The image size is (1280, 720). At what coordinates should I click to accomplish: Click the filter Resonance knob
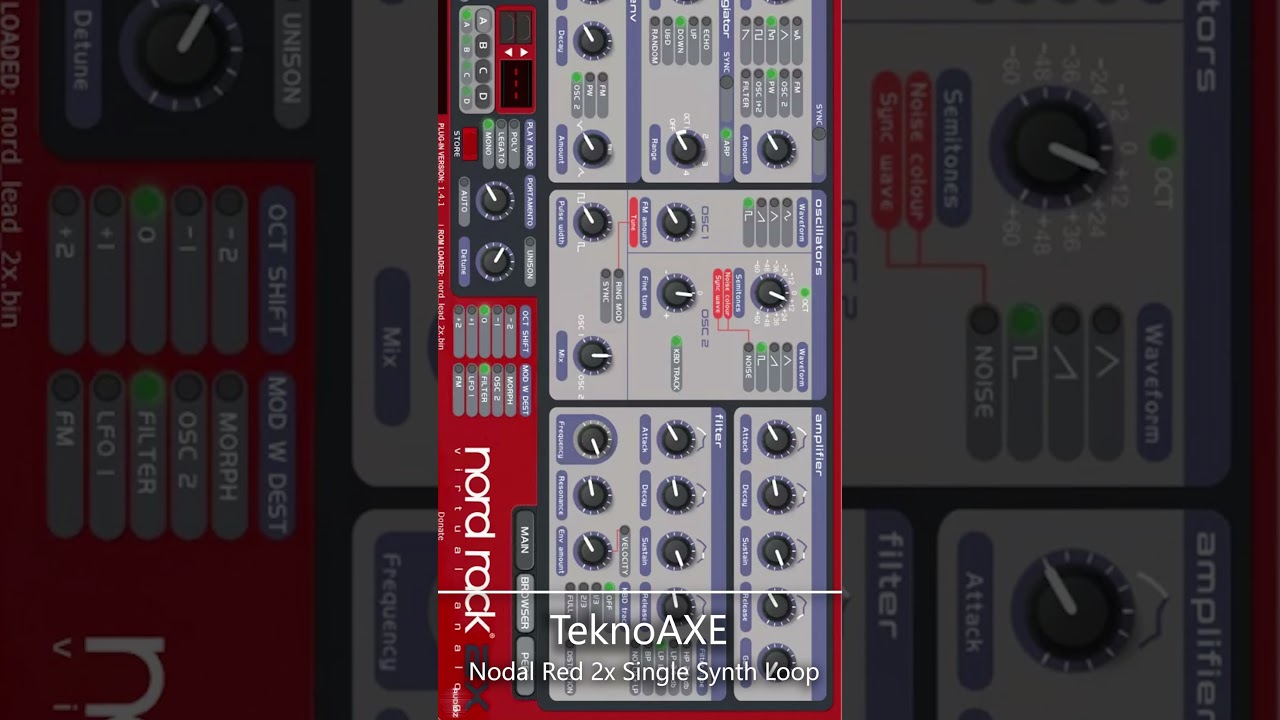click(592, 493)
